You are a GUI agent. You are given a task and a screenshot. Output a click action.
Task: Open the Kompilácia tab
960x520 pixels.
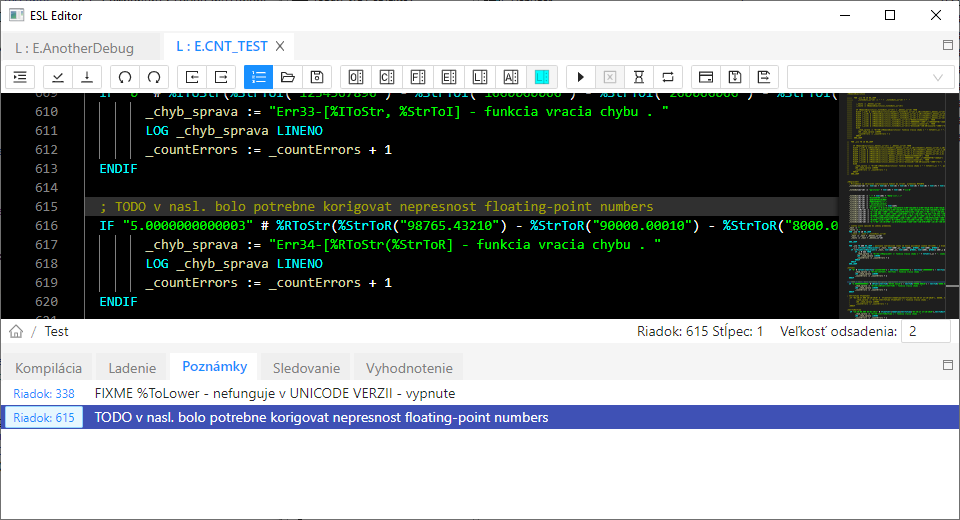tap(47, 368)
